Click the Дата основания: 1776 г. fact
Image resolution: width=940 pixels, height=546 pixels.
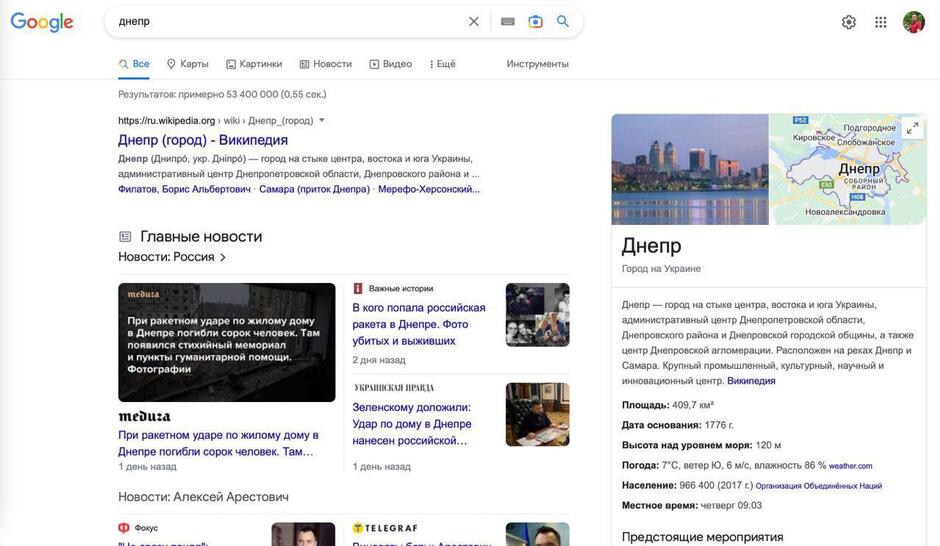coord(677,425)
